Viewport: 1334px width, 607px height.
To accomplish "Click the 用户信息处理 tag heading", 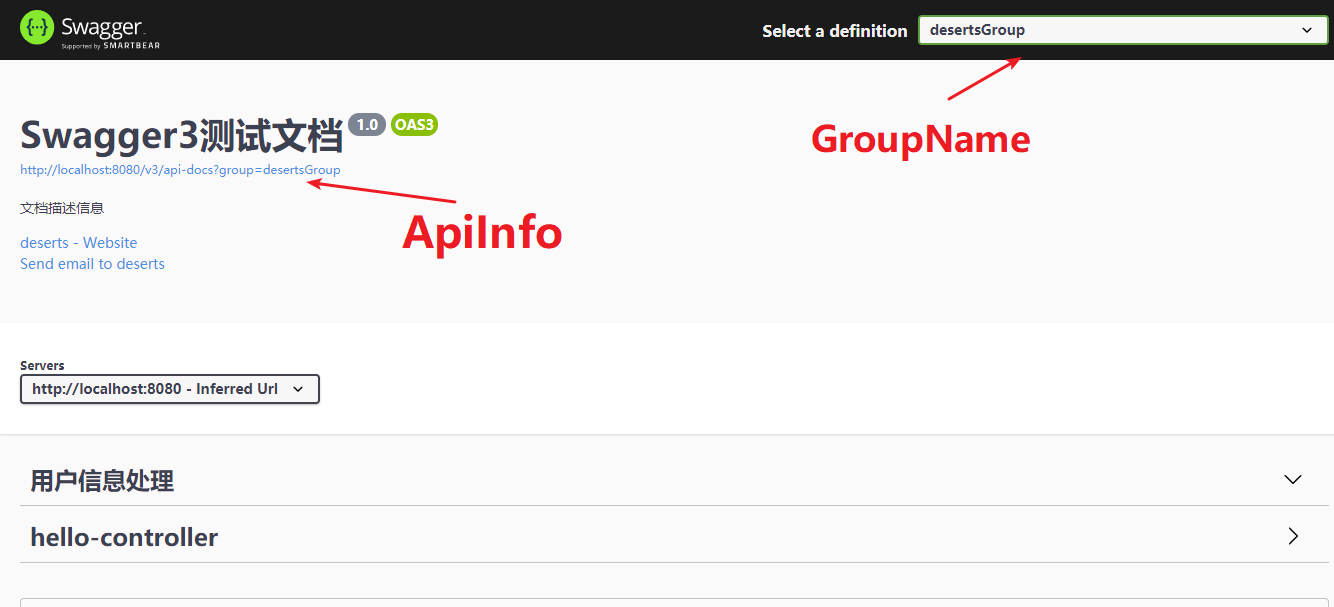I will 102,481.
